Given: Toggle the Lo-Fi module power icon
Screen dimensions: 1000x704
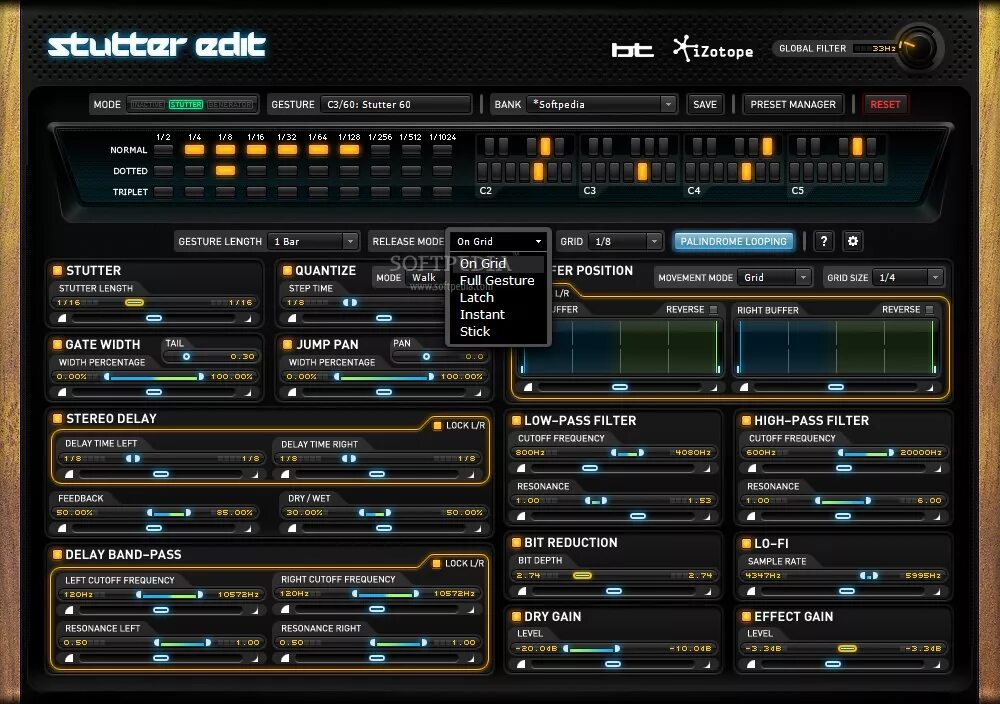Looking at the screenshot, I should (x=746, y=543).
